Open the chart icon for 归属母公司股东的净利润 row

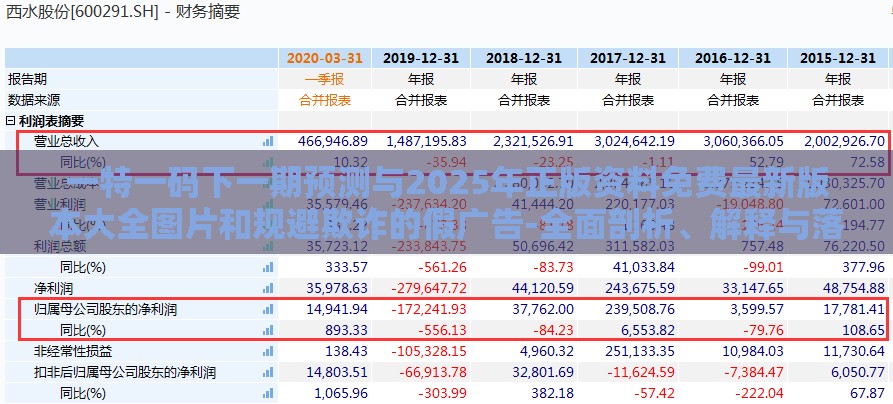point(268,309)
